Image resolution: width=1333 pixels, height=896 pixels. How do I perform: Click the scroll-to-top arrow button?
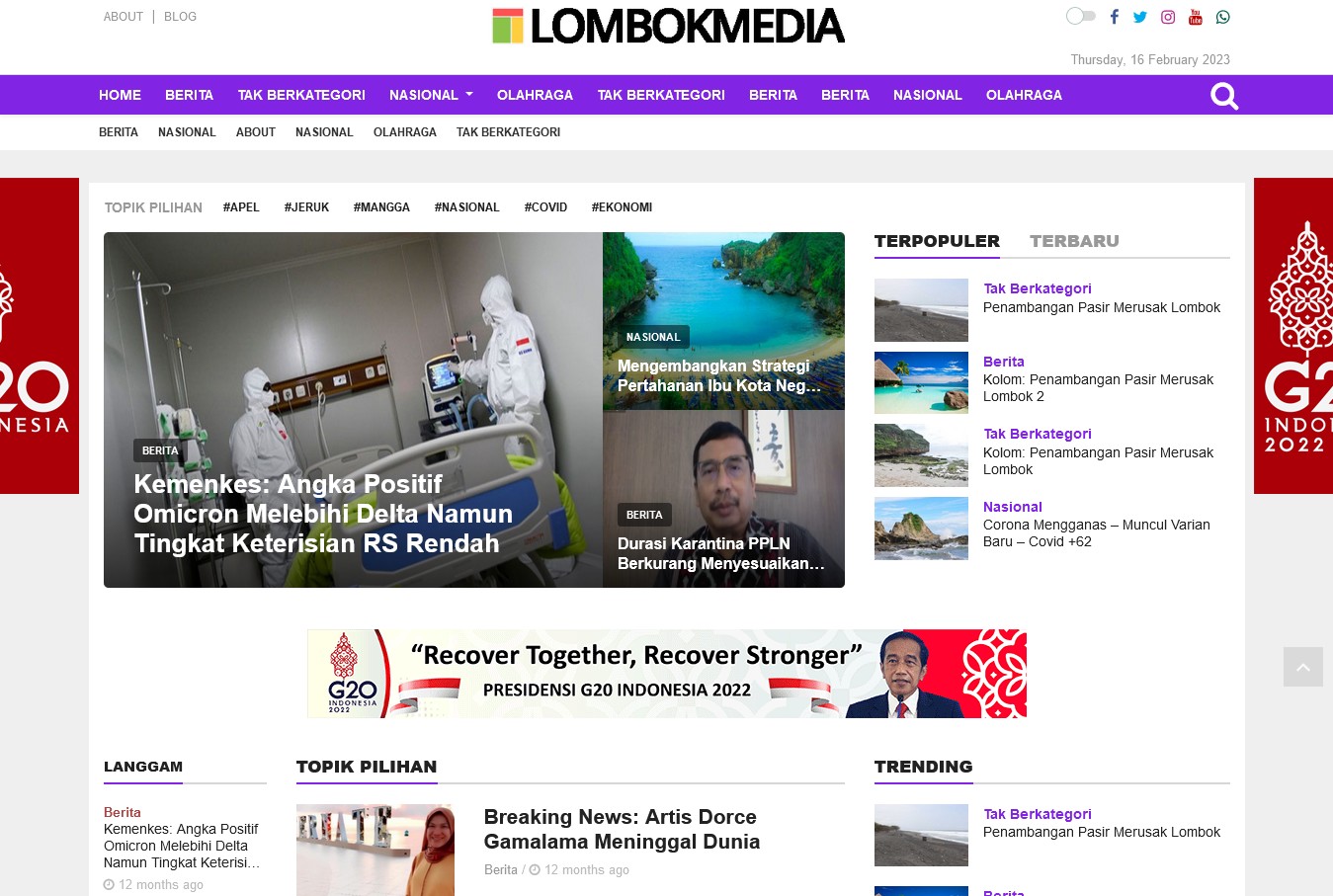point(1302,668)
